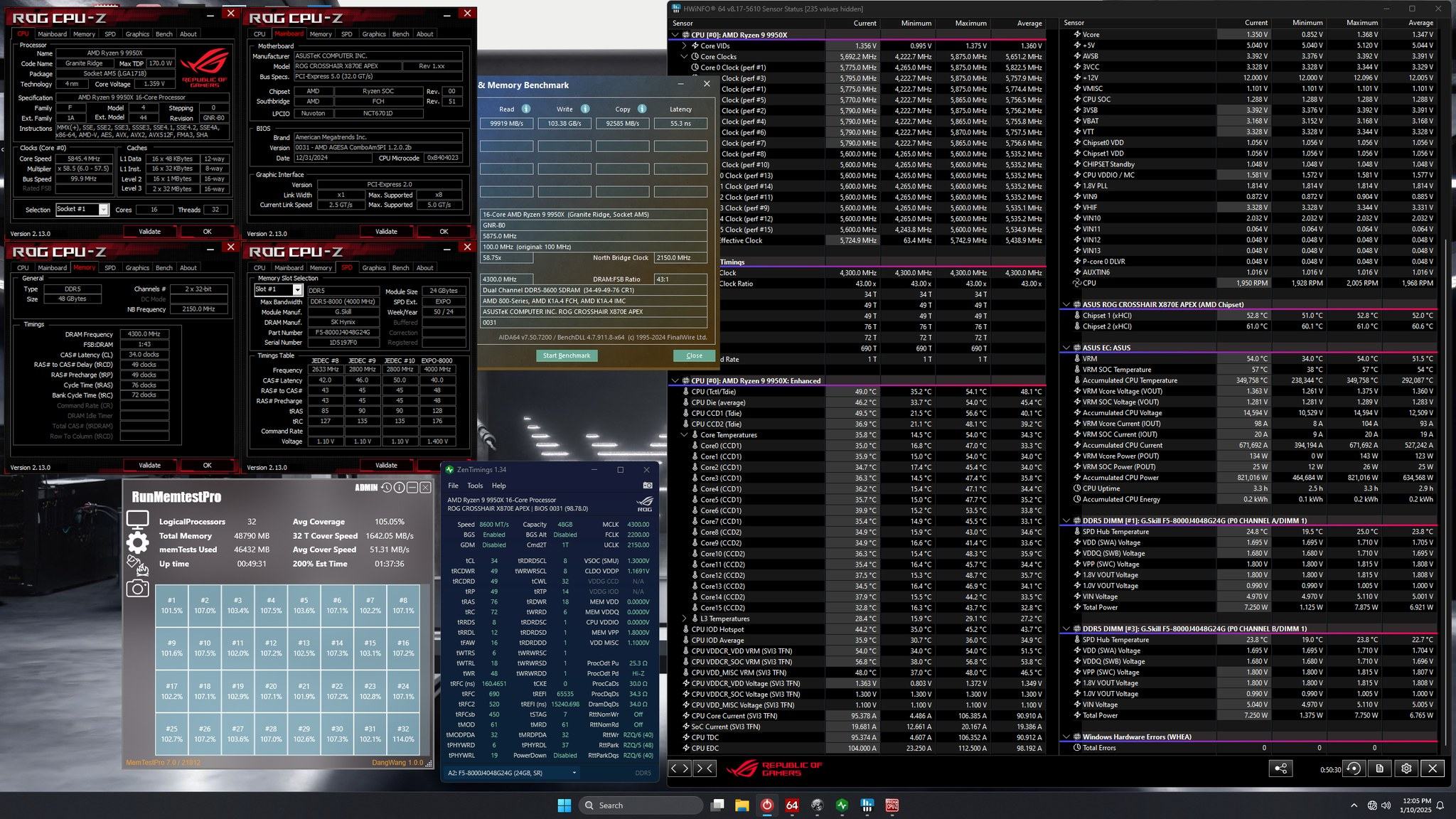This screenshot has width=1456, height=819.
Task: Expand the L3 Temperatures tree item
Action: tap(685, 619)
